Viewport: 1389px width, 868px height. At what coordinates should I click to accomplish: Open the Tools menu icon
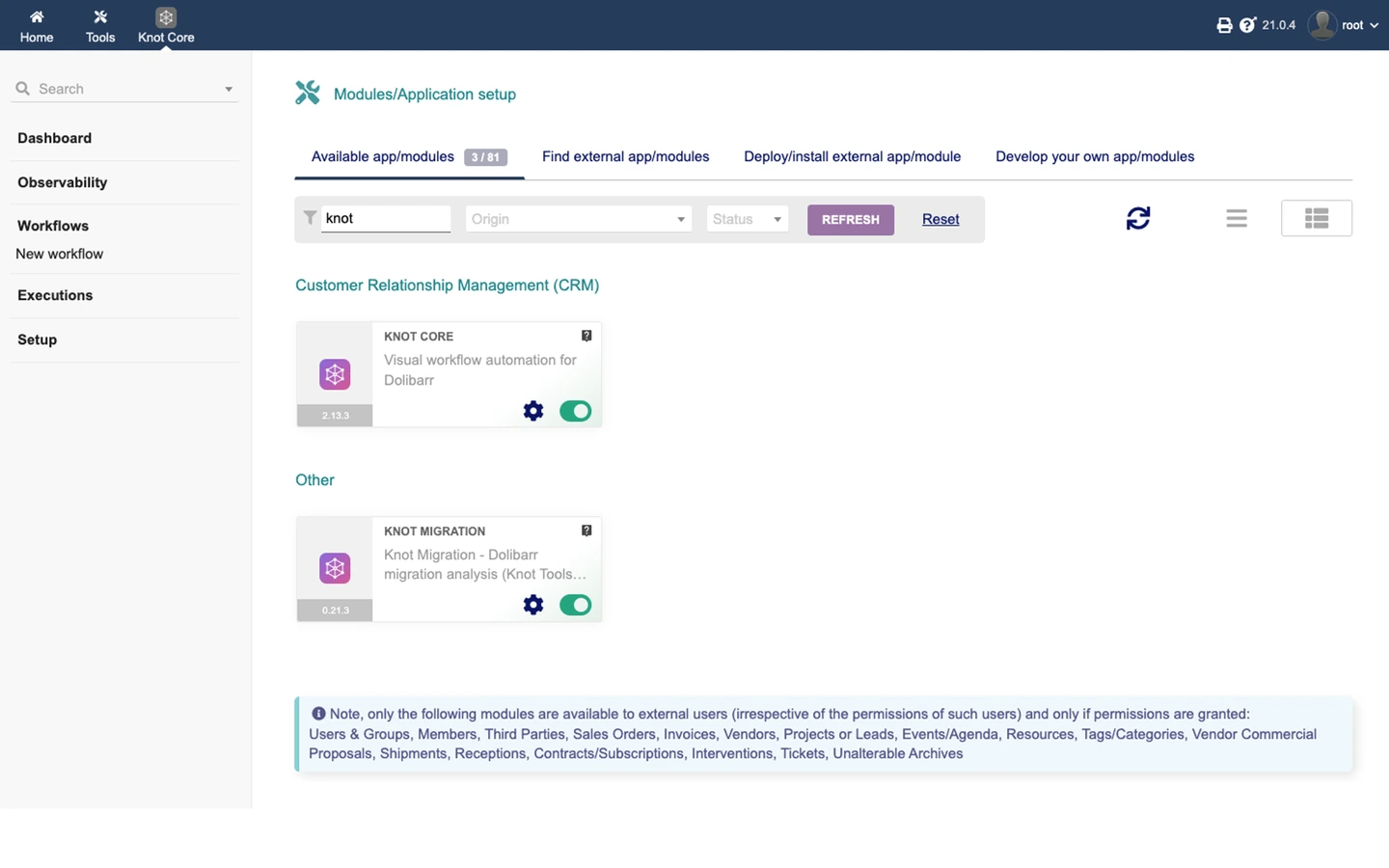point(100,17)
